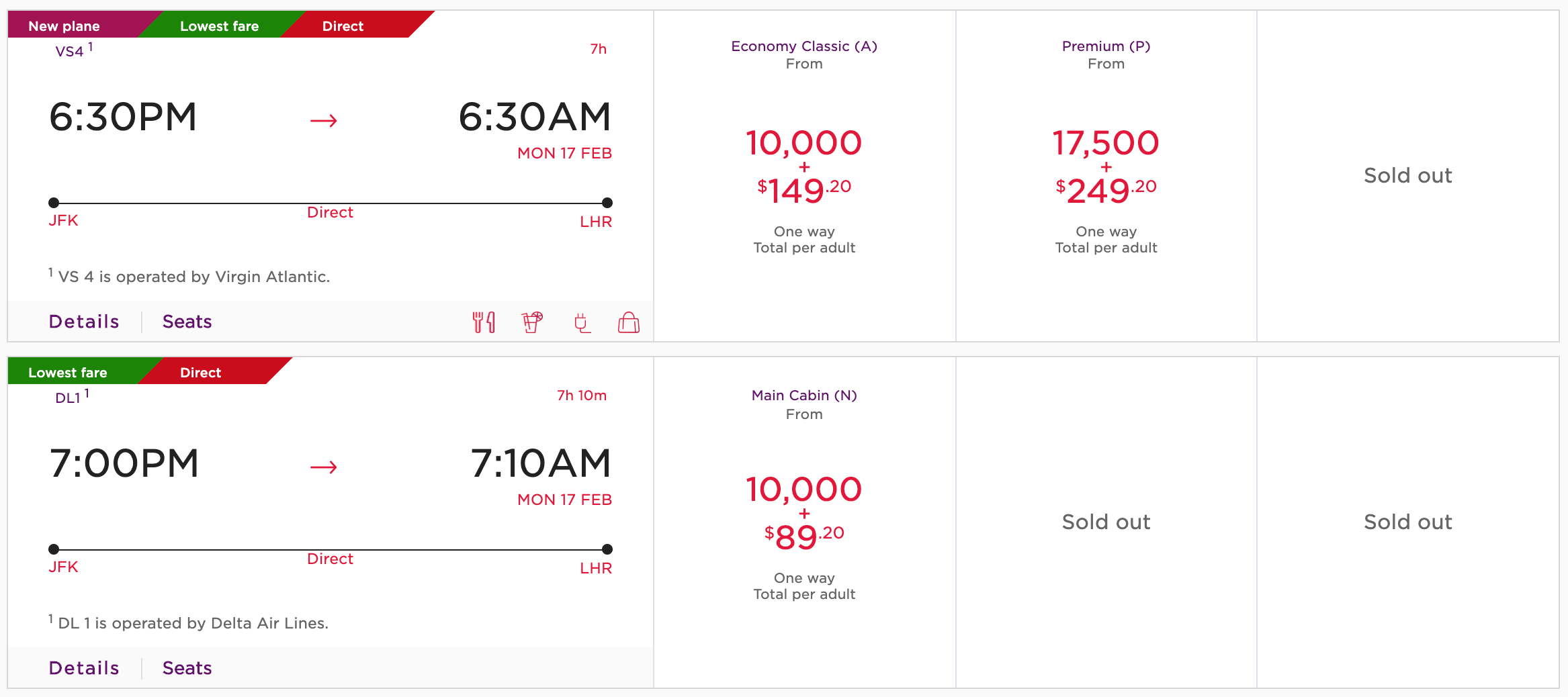
Task: Click the meal fork-and-knife amenity icon
Action: point(484,322)
